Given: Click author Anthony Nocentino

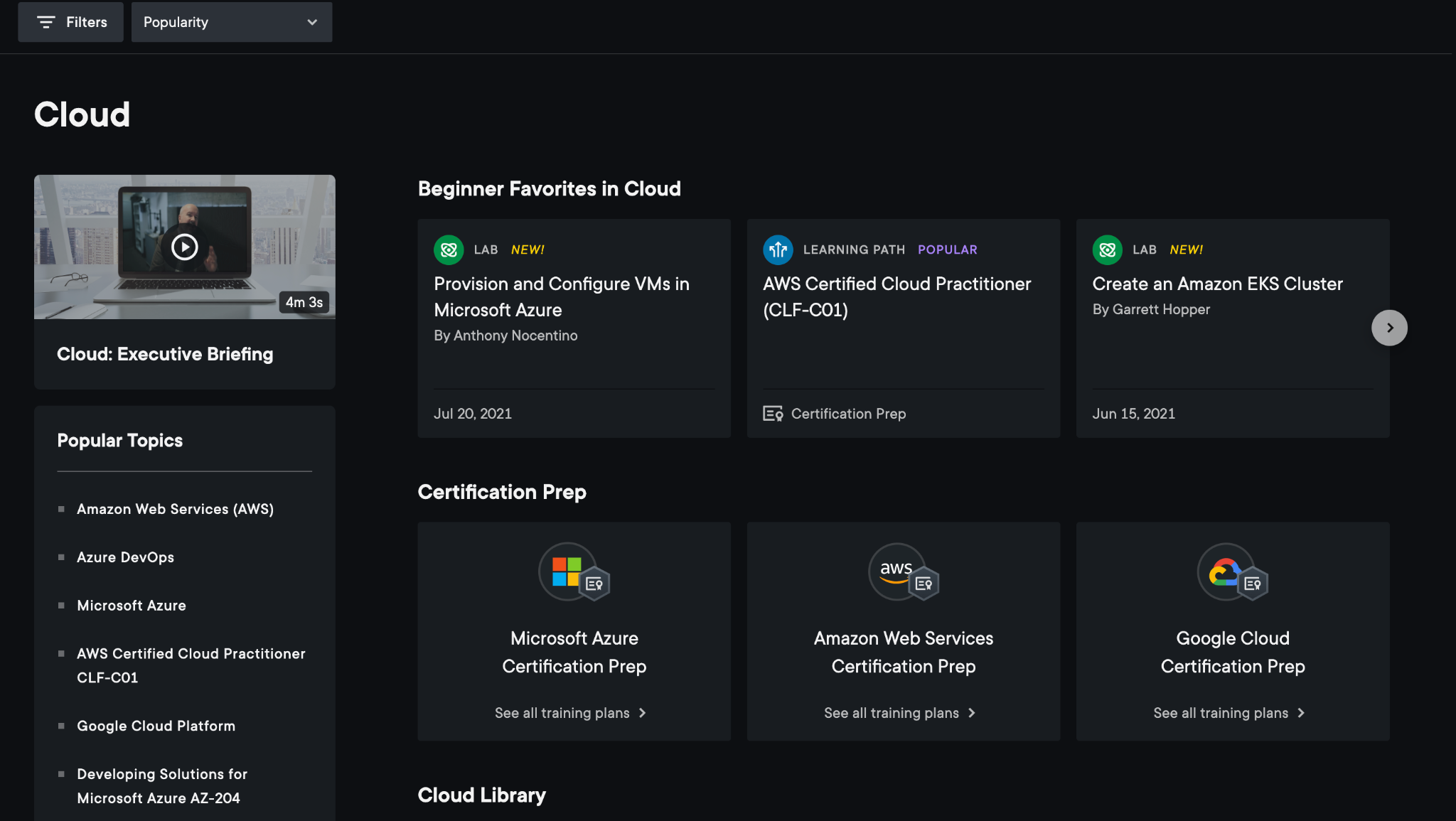Looking at the screenshot, I should [x=515, y=336].
